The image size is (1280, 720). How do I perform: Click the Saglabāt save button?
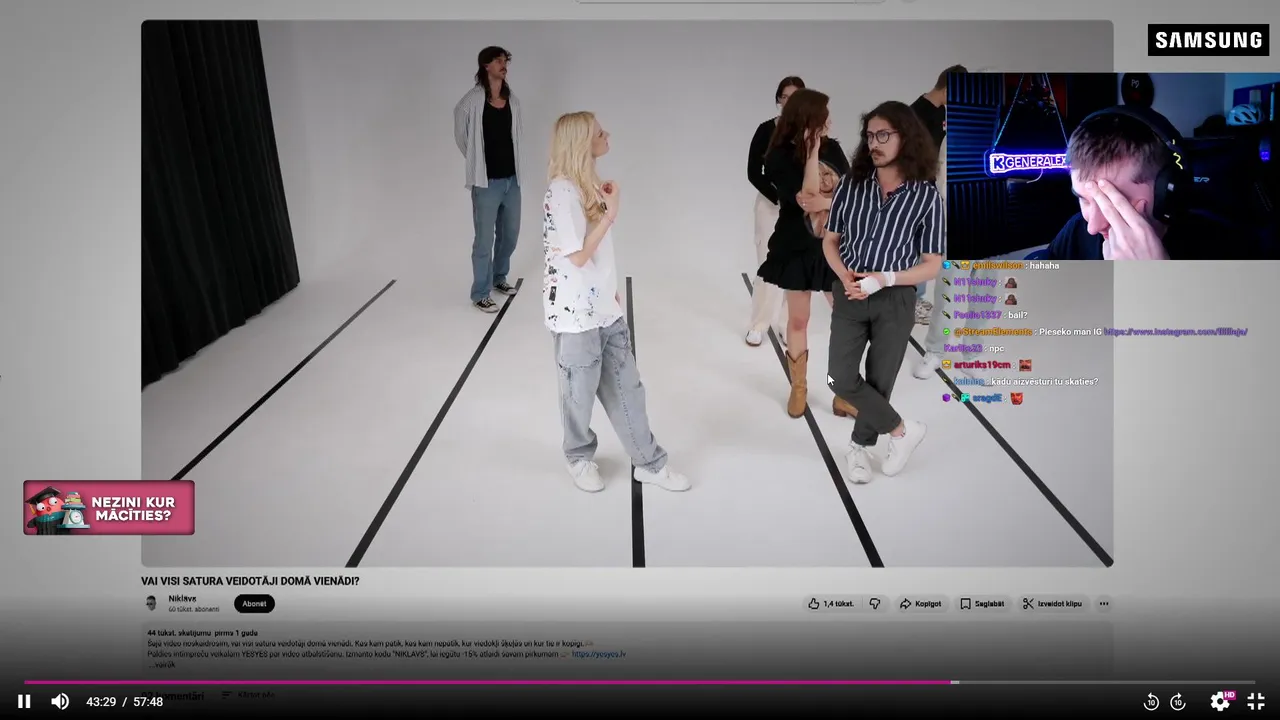(x=982, y=604)
